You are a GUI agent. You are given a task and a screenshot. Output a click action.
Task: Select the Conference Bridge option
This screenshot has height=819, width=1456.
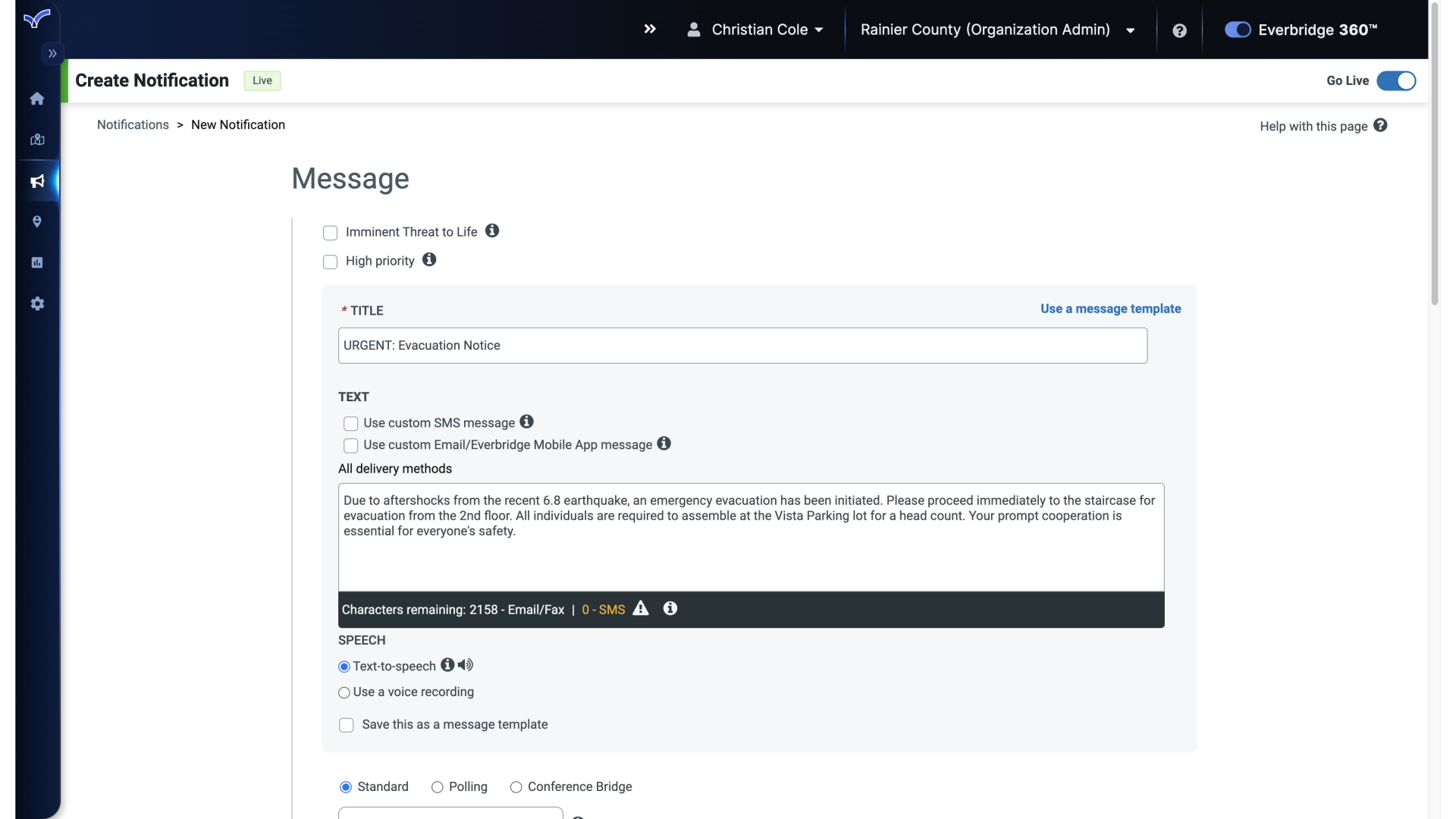pos(516,787)
